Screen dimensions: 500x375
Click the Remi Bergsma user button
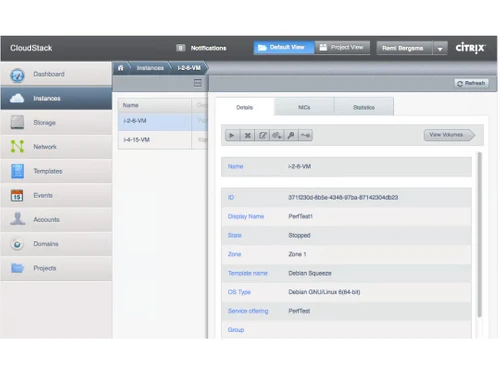404,48
